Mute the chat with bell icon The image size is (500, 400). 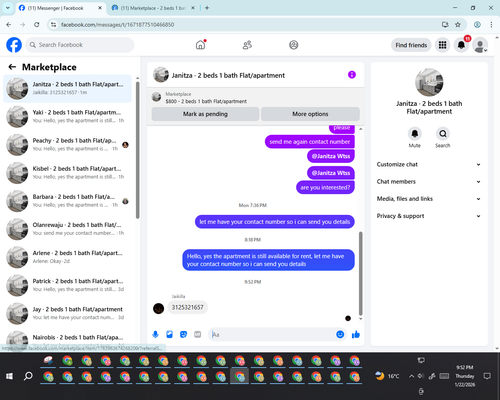pyautogui.click(x=415, y=134)
